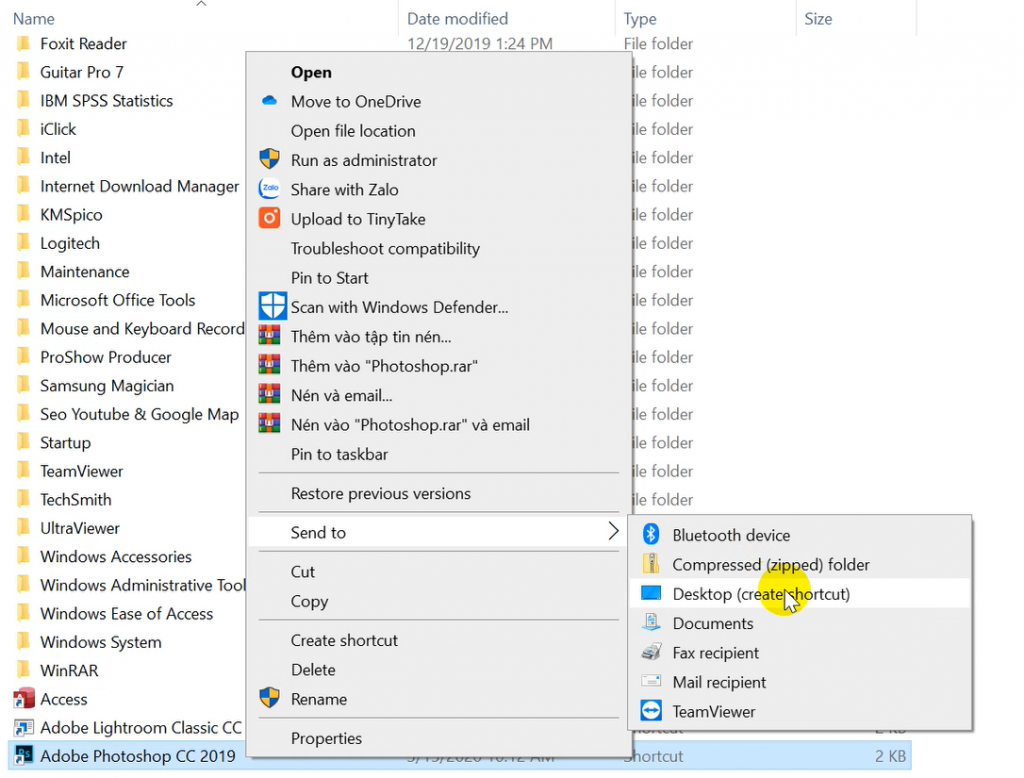The image size is (1024, 778).
Task: Click the Compressed (zipped) folder icon
Action: [651, 565]
